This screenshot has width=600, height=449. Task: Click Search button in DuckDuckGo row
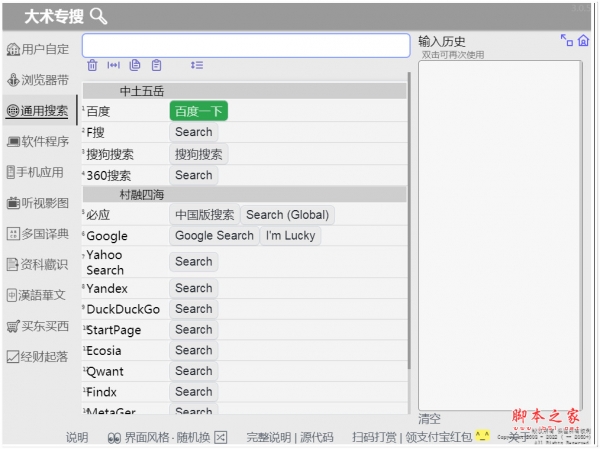coord(194,309)
